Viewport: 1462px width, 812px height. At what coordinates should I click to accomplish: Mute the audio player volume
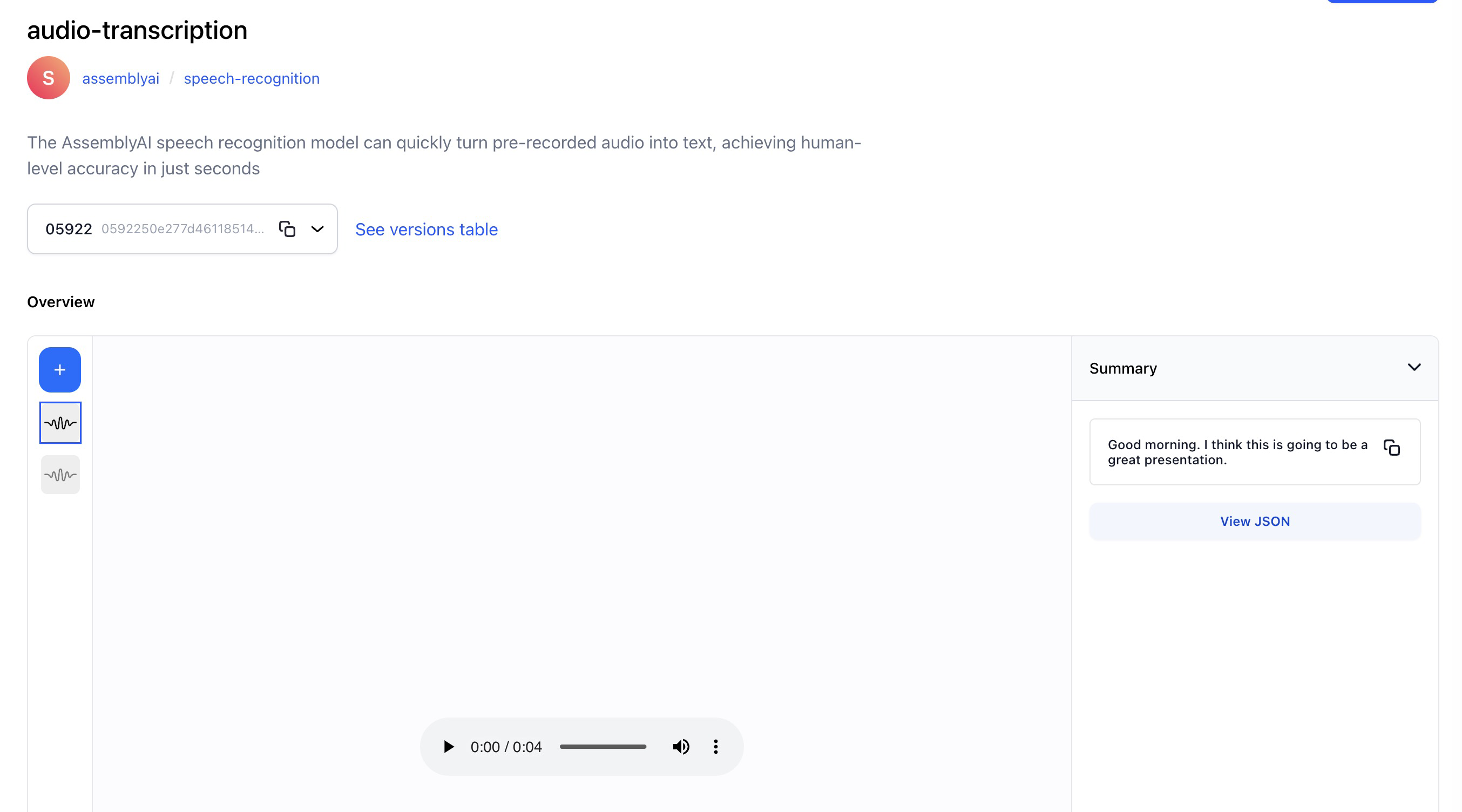pos(680,746)
